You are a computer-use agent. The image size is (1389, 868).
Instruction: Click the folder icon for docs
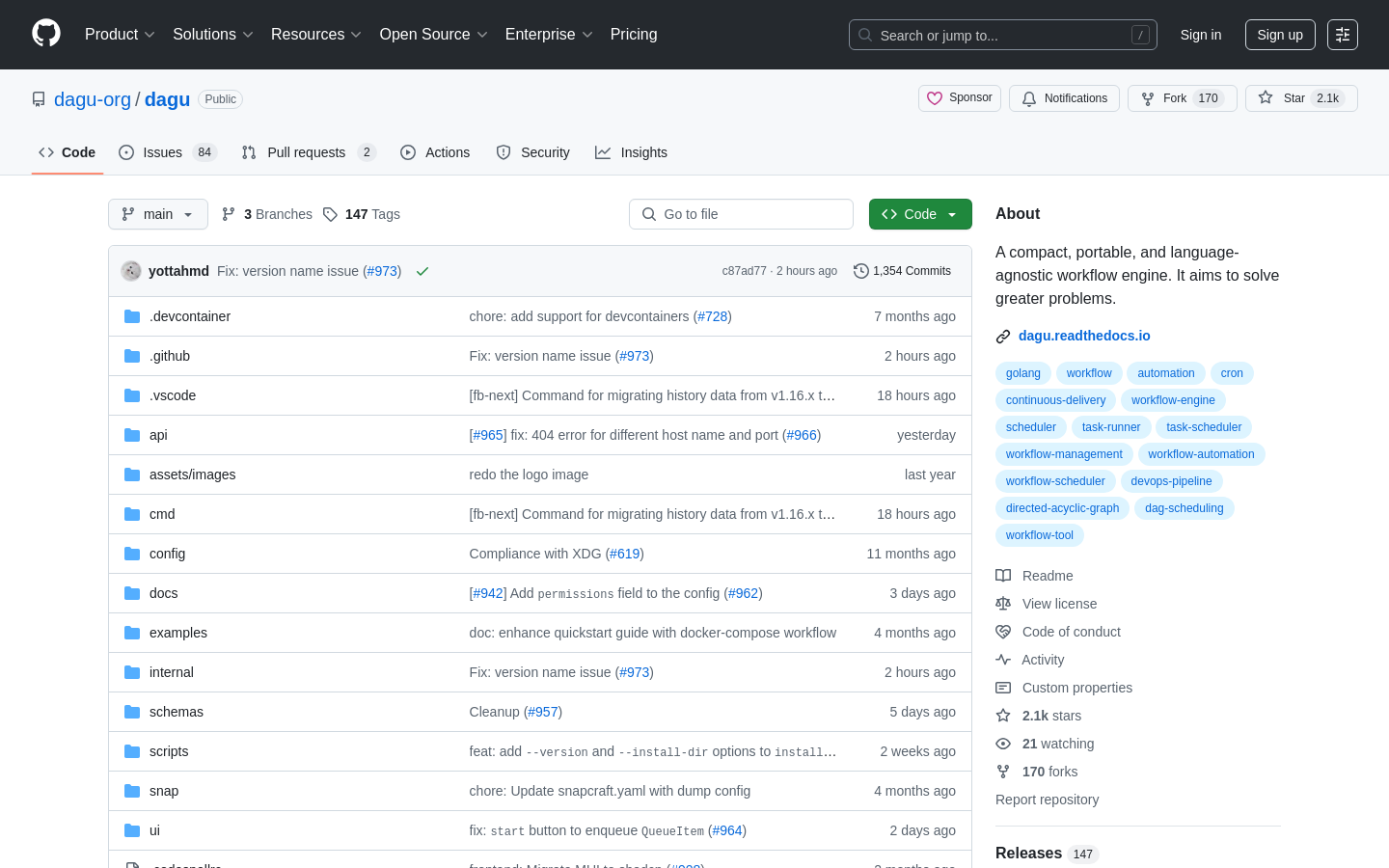coord(132,593)
